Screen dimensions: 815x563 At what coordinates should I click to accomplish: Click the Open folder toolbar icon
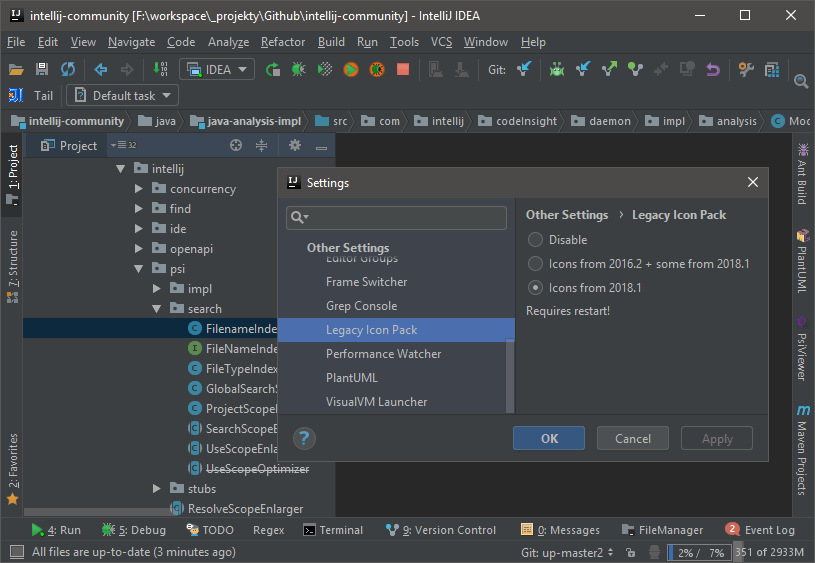click(16, 69)
